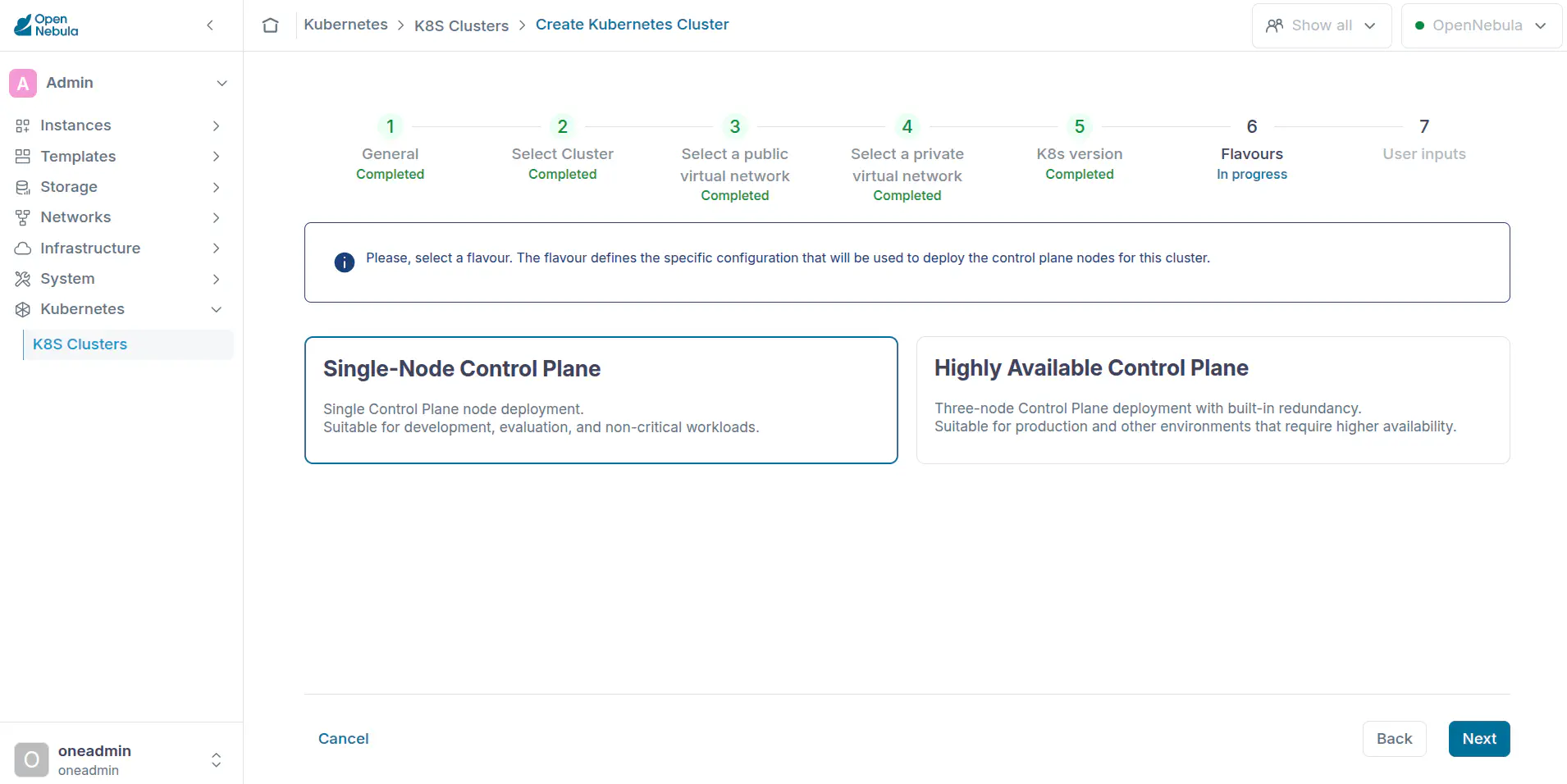Go to step 1 General
Image resolution: width=1567 pixels, height=784 pixels.
tap(391, 148)
